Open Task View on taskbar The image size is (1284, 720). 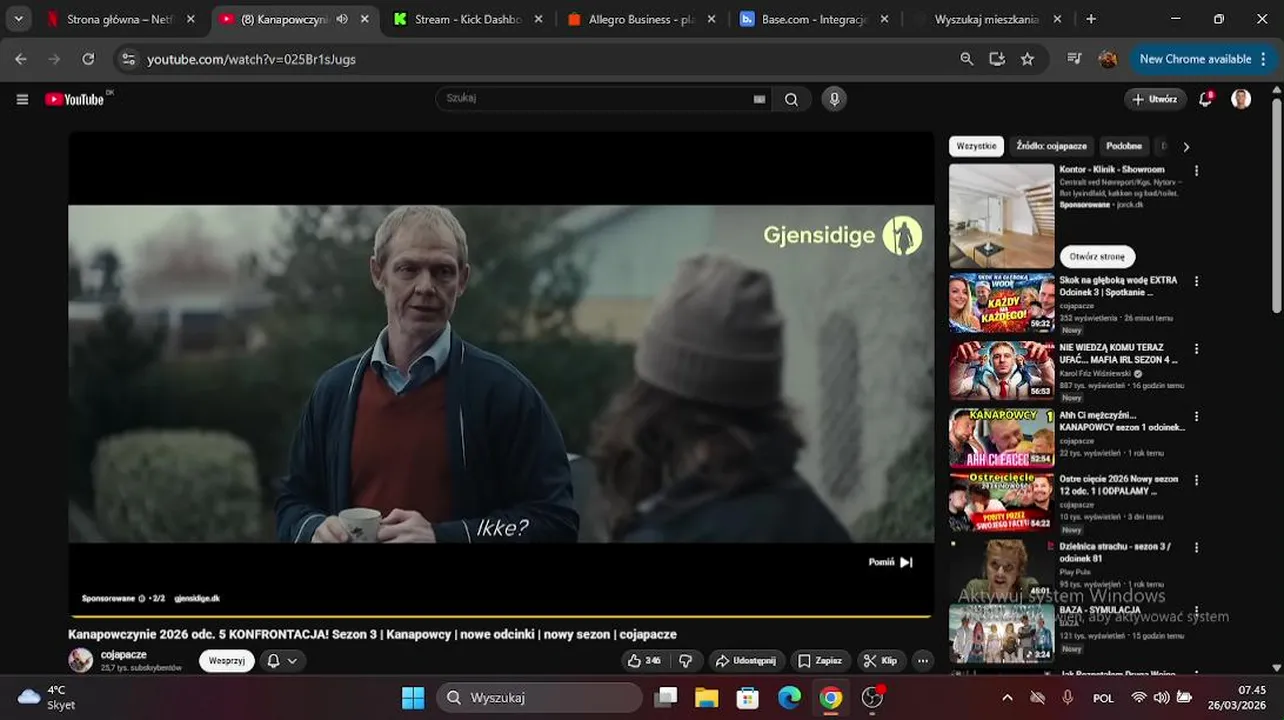[665, 697]
